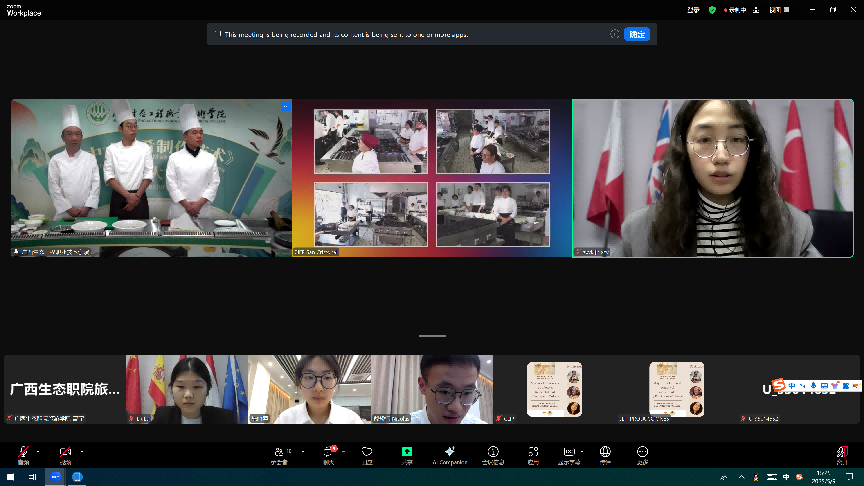Click the blue confirm button in recording notice
This screenshot has height=486, width=864.
(637, 34)
